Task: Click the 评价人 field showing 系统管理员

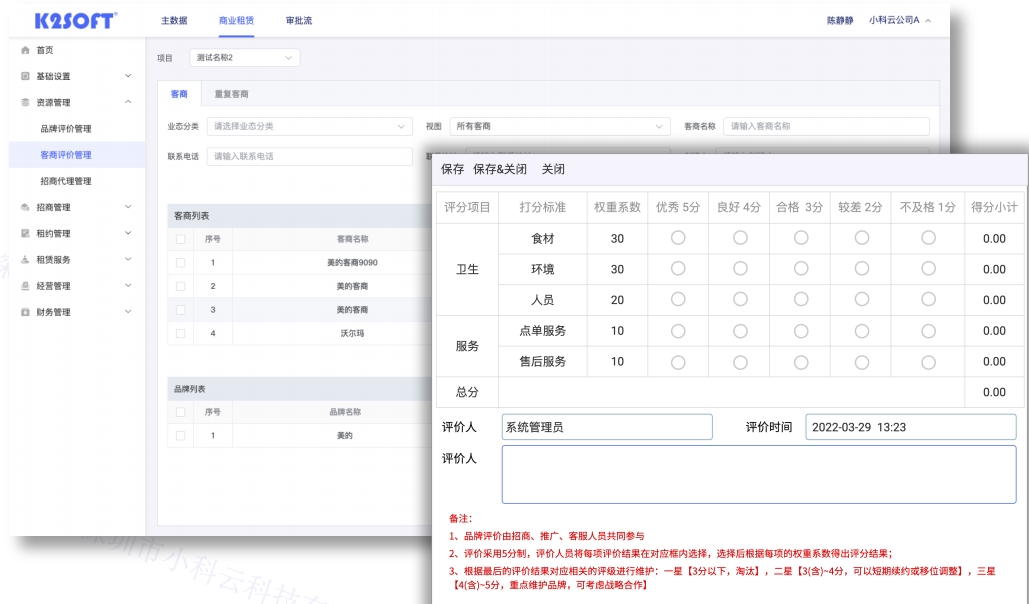Action: 607,427
